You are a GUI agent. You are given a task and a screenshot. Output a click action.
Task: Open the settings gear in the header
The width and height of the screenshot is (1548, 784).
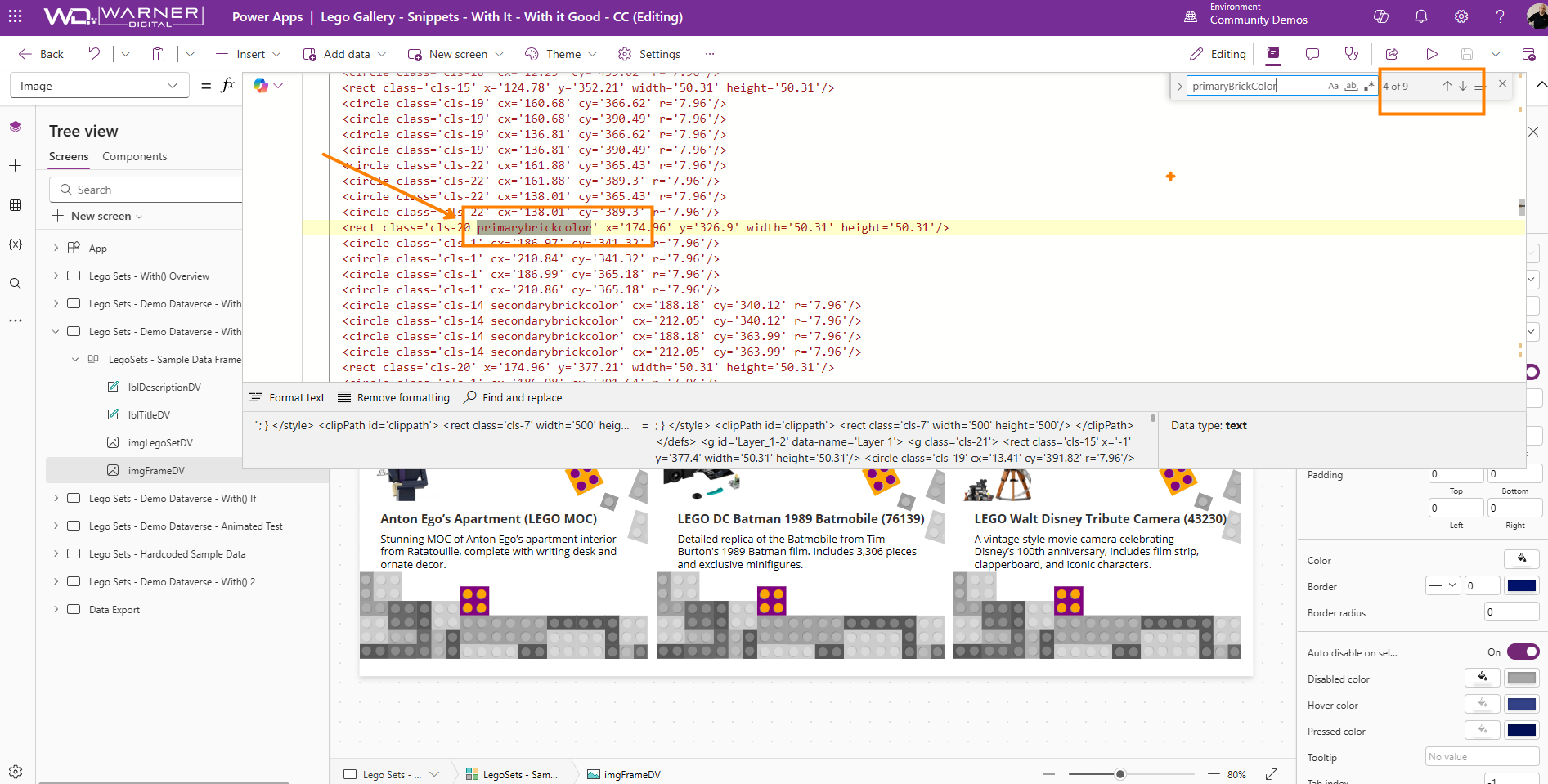pyautogui.click(x=1461, y=16)
